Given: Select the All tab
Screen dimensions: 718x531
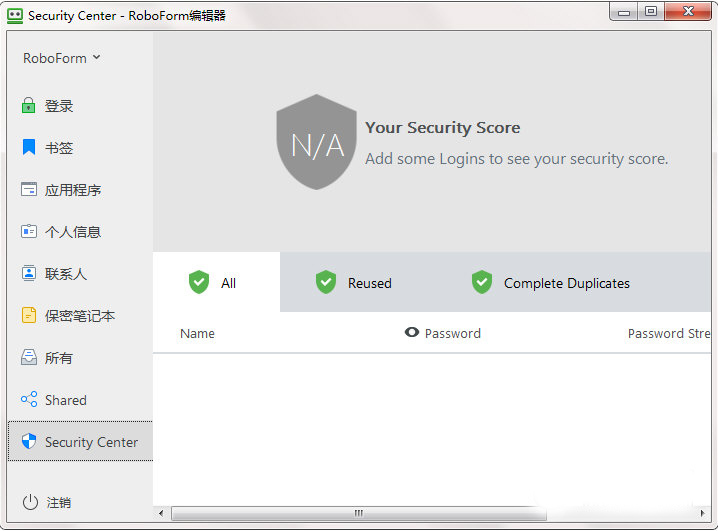Looking at the screenshot, I should point(215,283).
